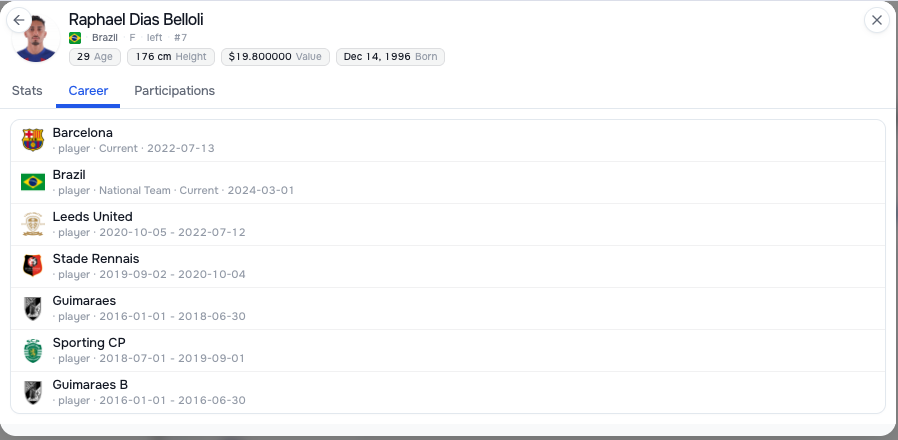Viewport: 898px width, 440px height.
Task: Select the Leeds United team name
Action: 92,217
